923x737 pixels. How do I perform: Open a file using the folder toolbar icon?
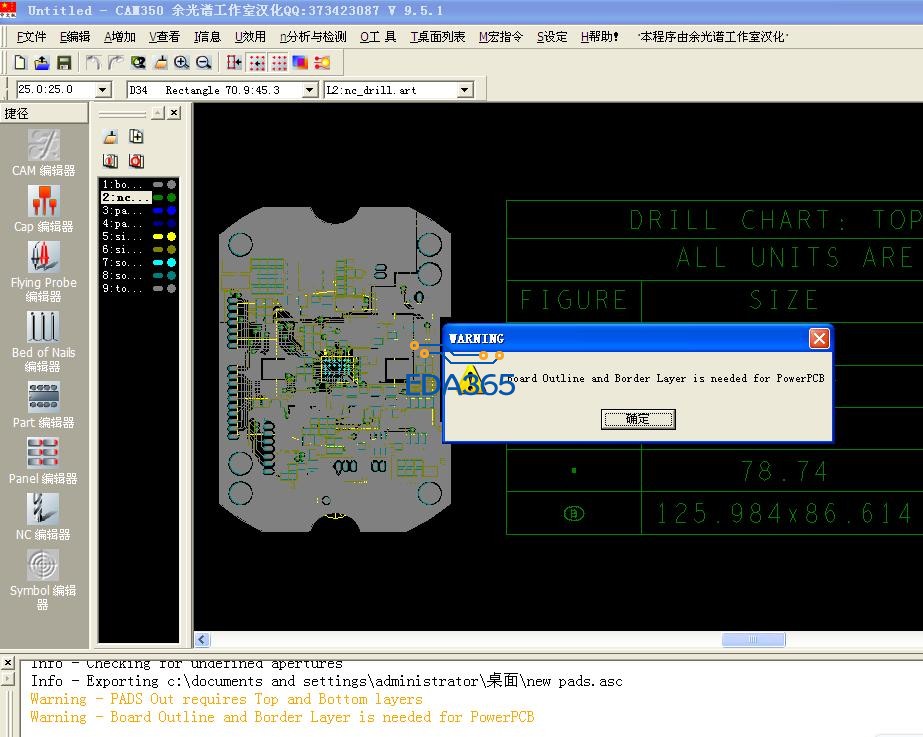click(42, 62)
